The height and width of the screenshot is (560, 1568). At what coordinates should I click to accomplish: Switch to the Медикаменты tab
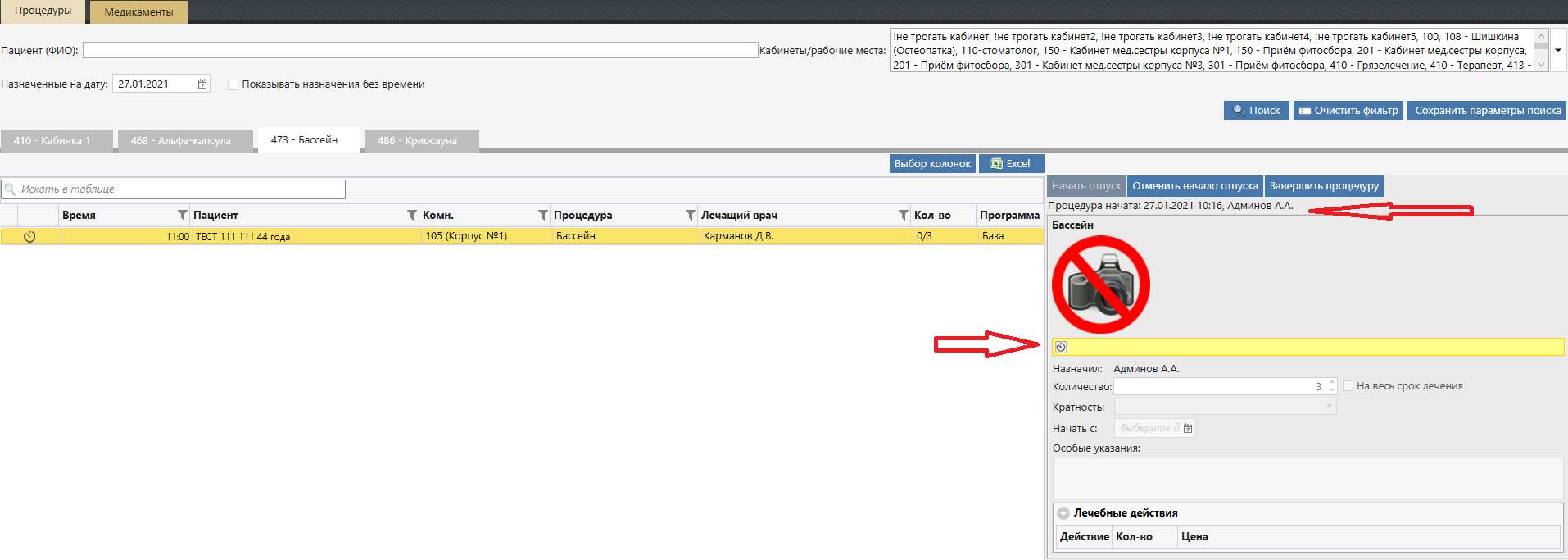tap(138, 12)
